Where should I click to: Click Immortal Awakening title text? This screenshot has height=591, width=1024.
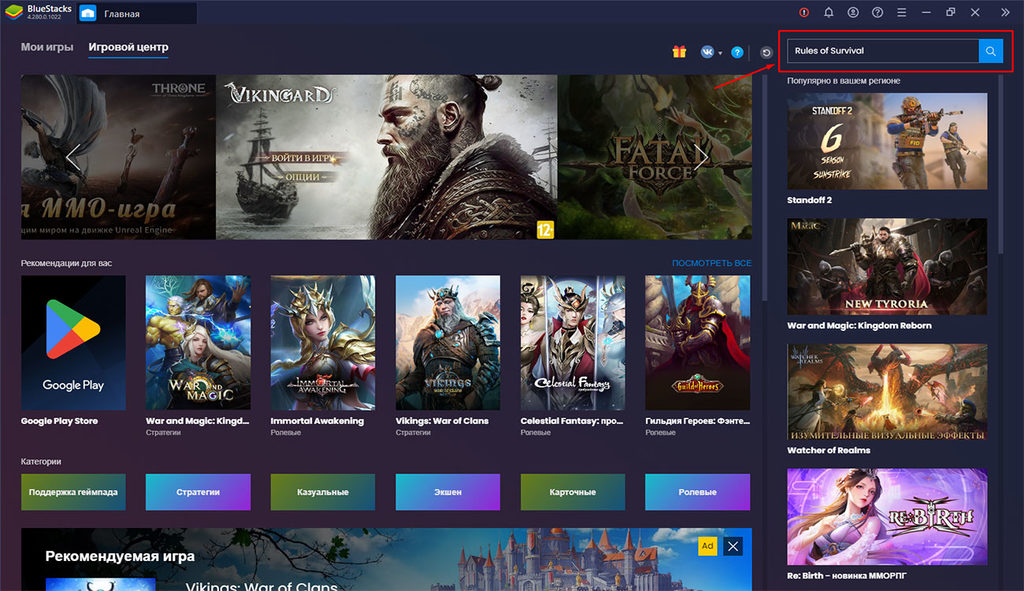point(317,421)
